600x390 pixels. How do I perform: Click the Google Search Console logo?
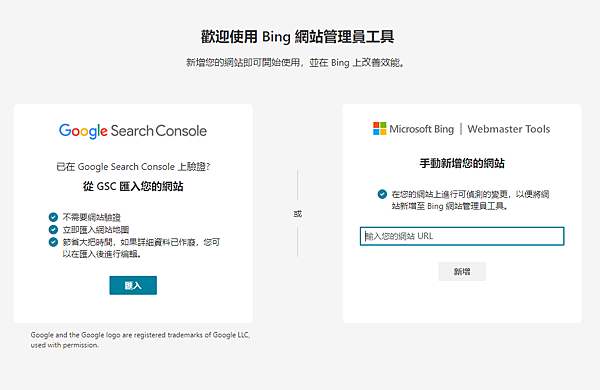tap(133, 131)
